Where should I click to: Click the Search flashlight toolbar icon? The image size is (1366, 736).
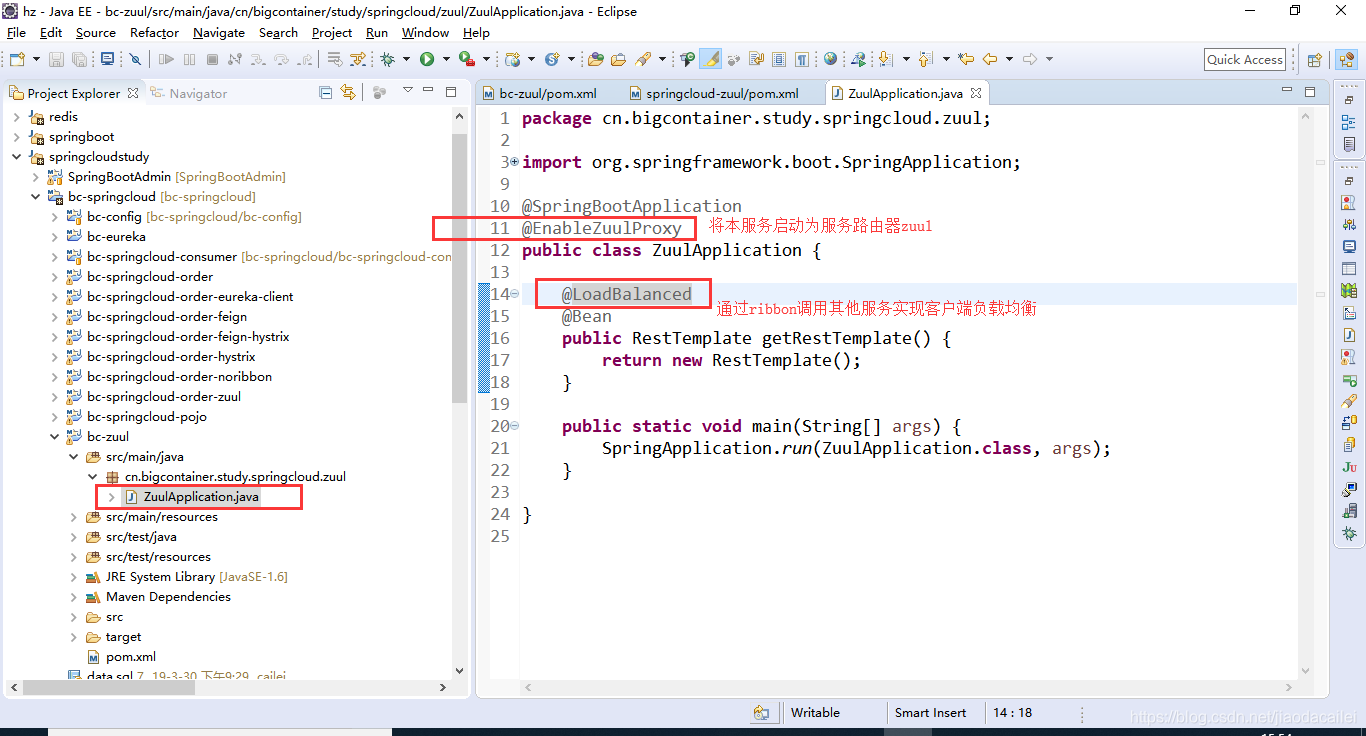click(642, 59)
